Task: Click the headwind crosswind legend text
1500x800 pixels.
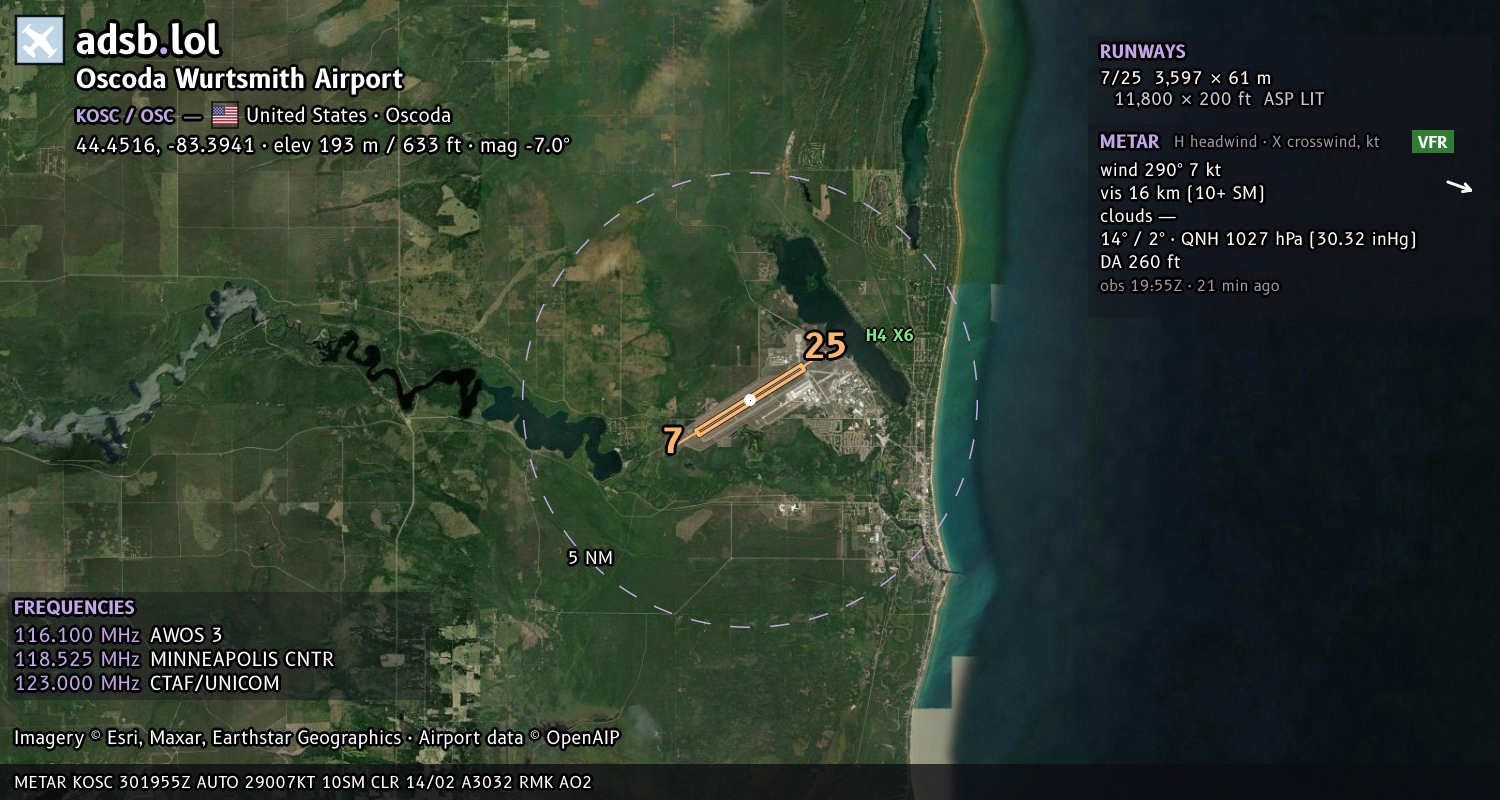Action: [1277, 142]
